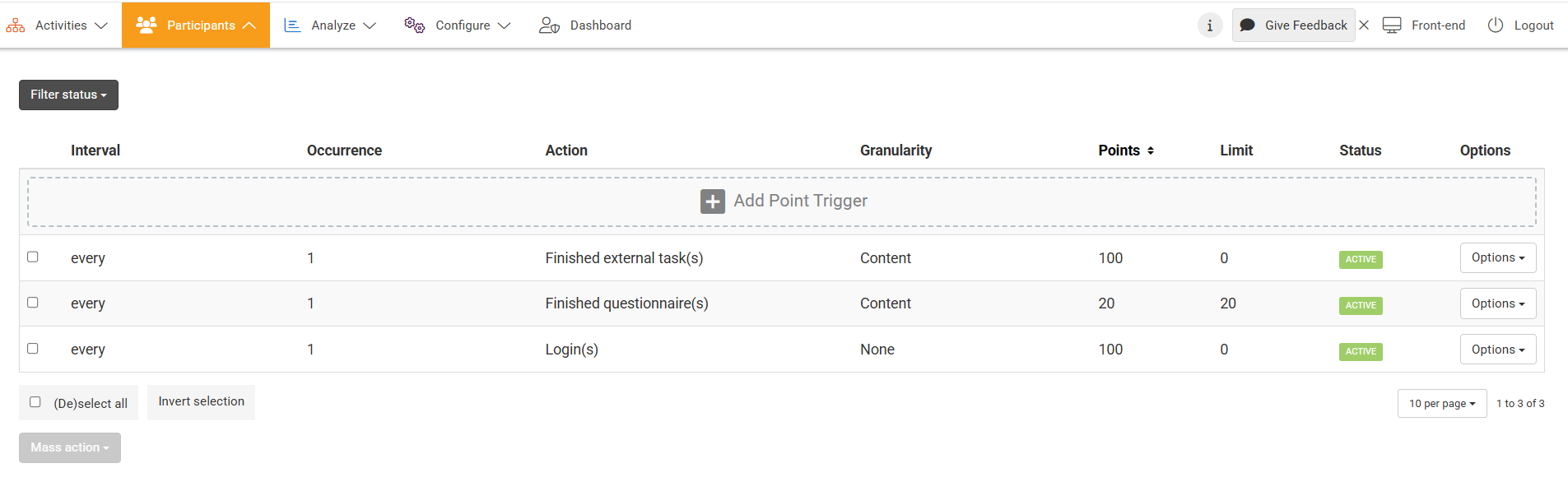The height and width of the screenshot is (491, 1568).
Task: Dismiss the Give Feedback button with X
Action: pos(1364,25)
